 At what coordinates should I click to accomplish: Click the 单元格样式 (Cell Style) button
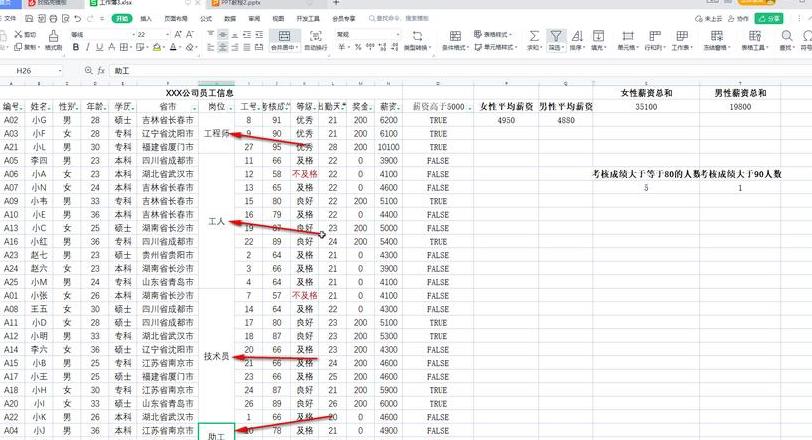(x=496, y=47)
